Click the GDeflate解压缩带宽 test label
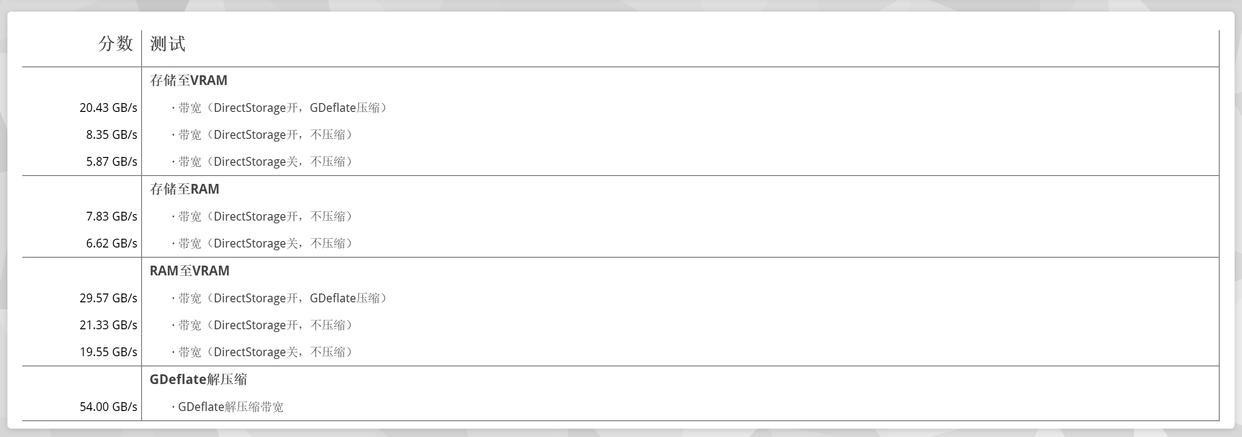The width and height of the screenshot is (1242, 437). (230, 407)
